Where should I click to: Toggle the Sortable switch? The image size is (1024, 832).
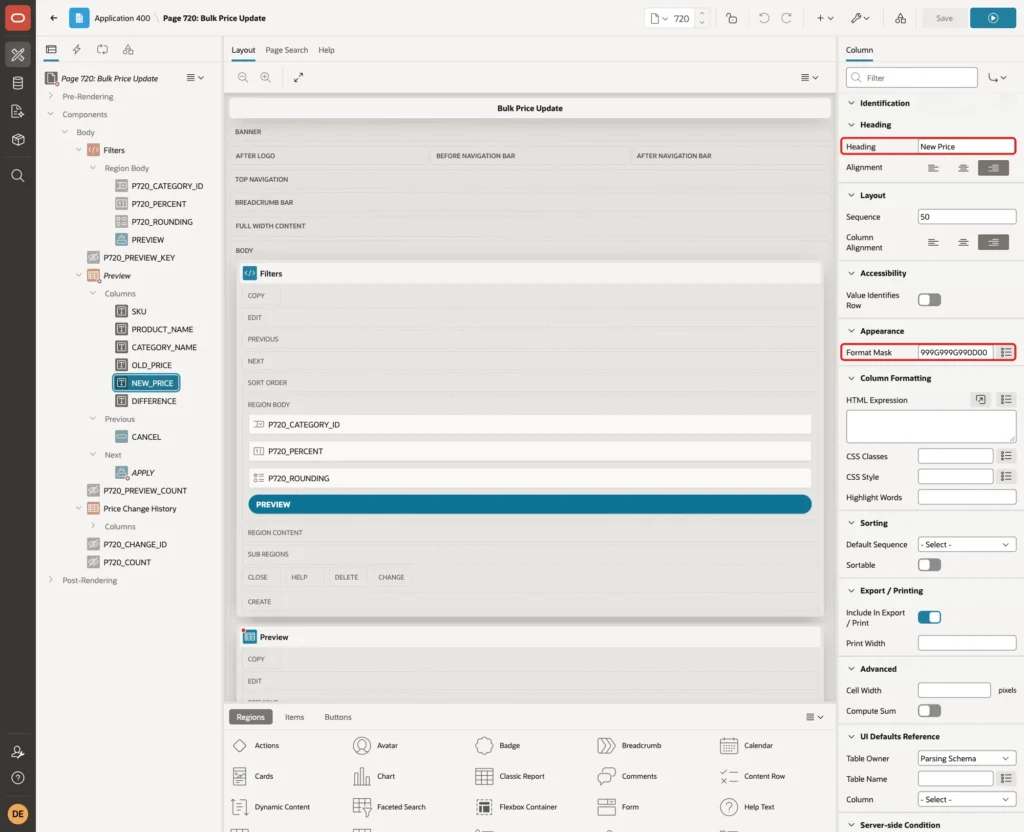point(929,565)
